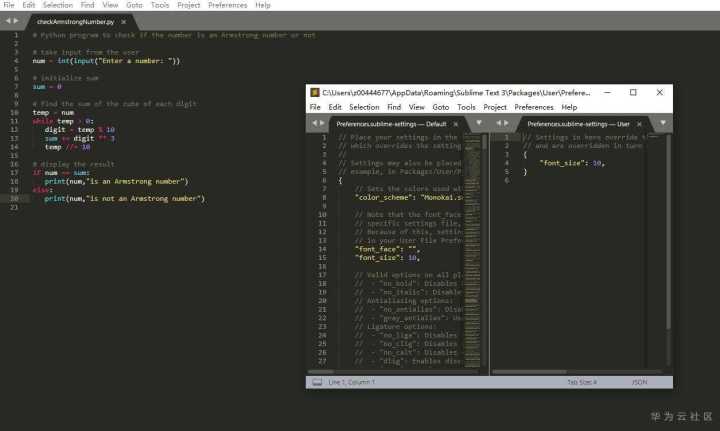Close the checkArmstrongNumber.py tab
The height and width of the screenshot is (431, 720).
click(124, 22)
